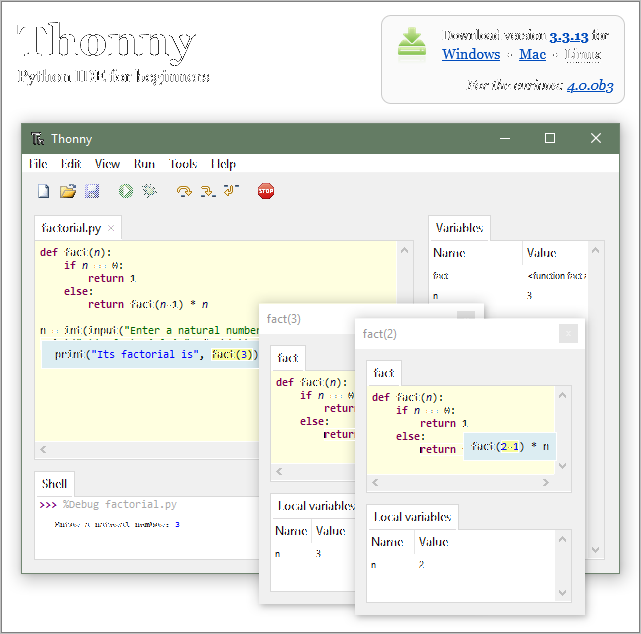Open the Linux download link
The height and width of the screenshot is (634, 641).
[x=583, y=54]
